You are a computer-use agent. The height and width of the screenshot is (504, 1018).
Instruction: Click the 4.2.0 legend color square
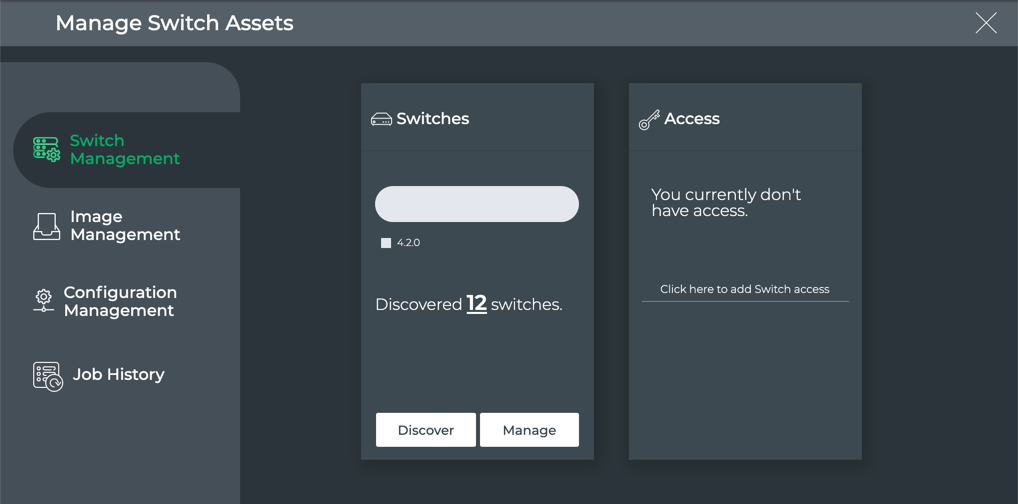386,243
